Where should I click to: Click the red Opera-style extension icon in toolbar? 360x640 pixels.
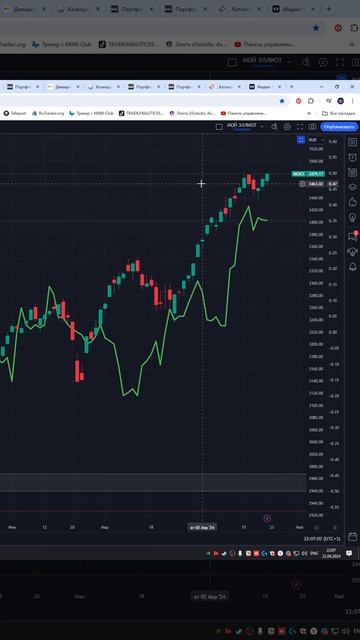click(299, 101)
